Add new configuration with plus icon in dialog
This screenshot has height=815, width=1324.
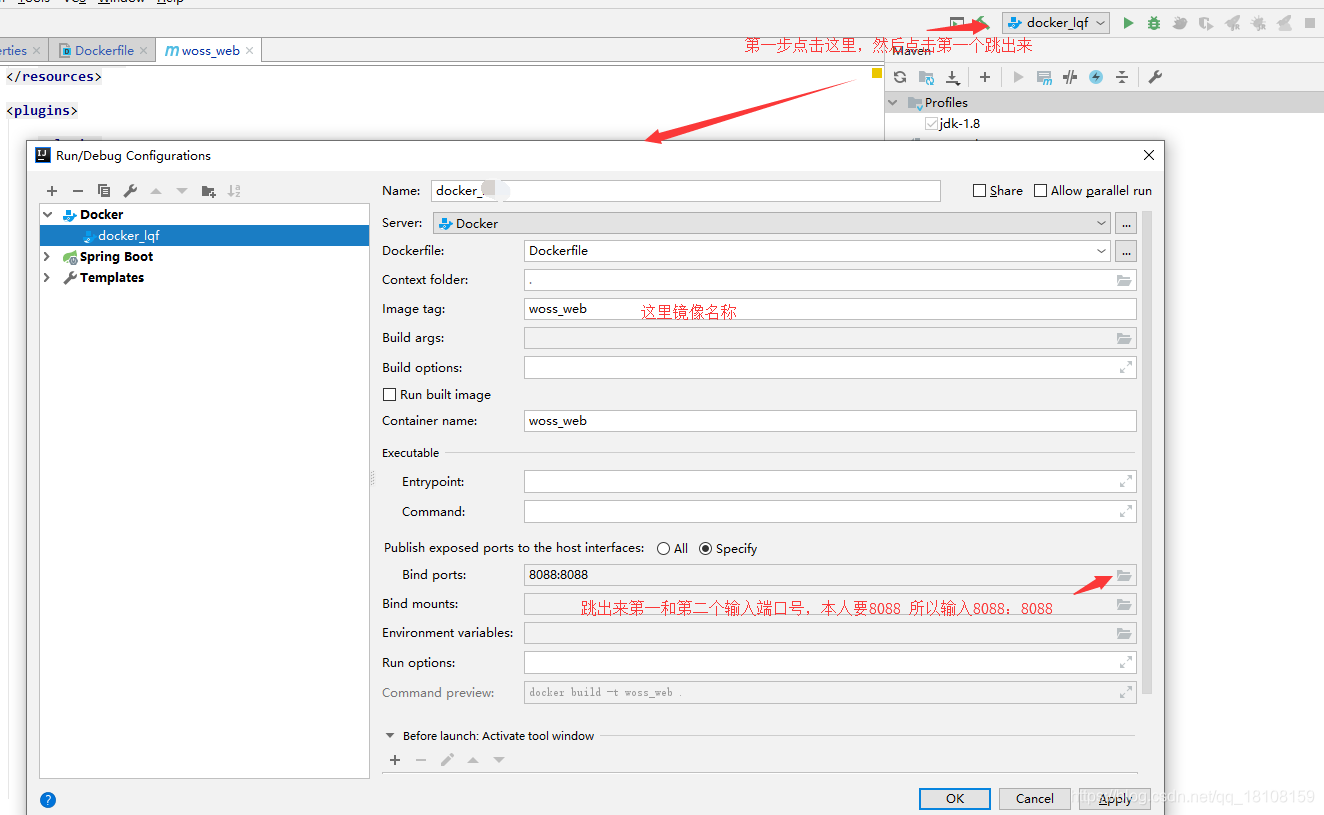(52, 191)
